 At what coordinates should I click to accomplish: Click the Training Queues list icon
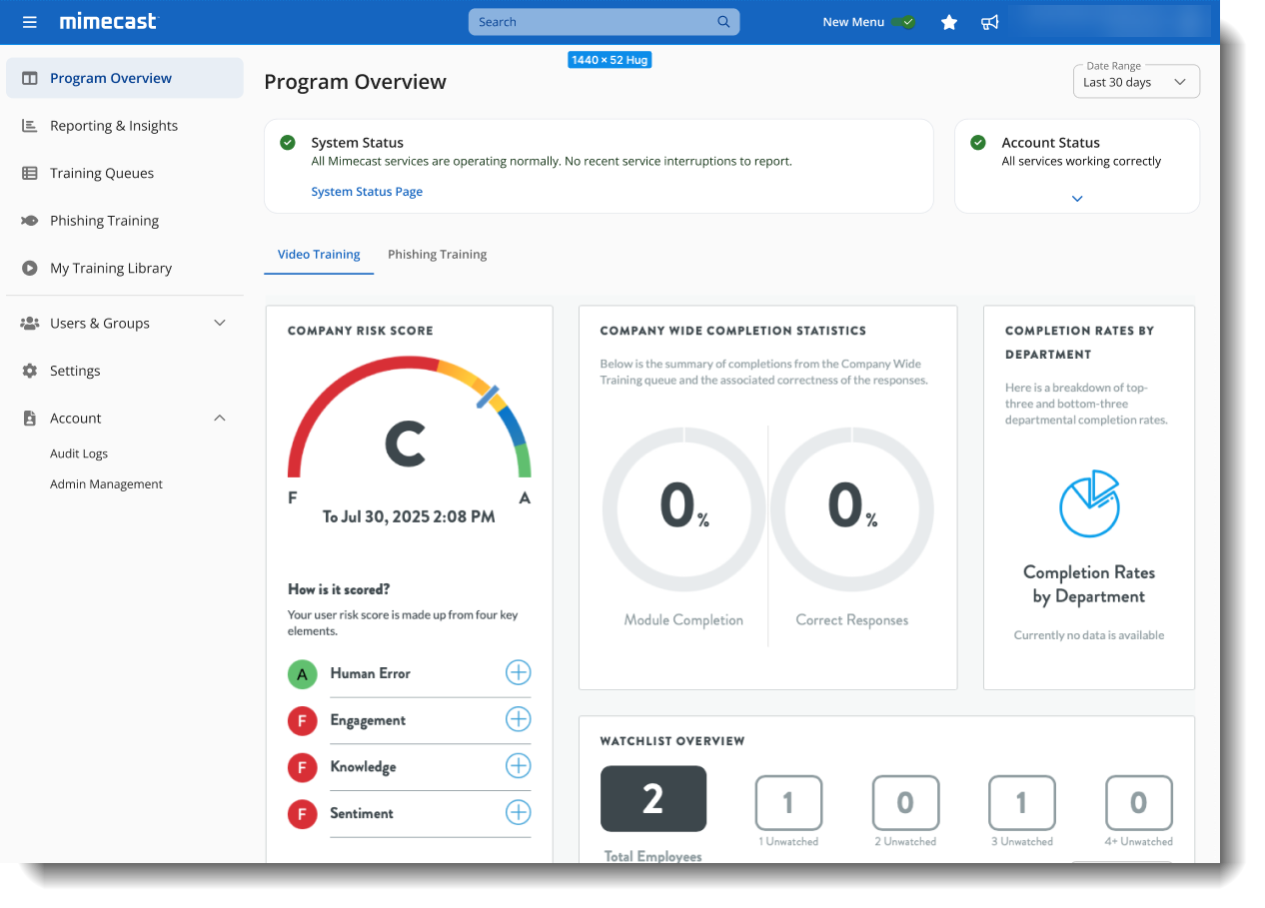point(30,173)
